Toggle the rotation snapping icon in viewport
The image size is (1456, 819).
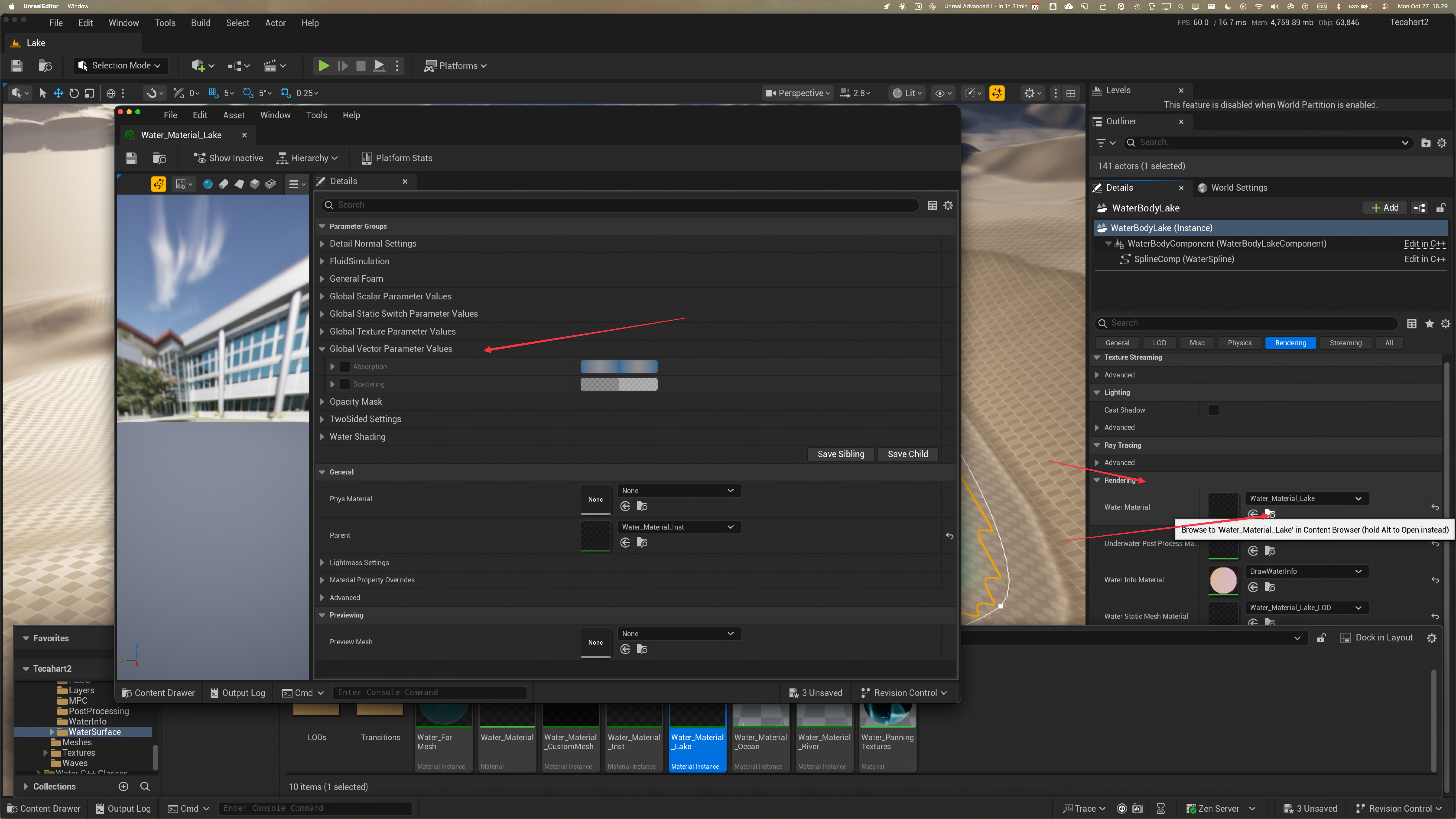click(248, 93)
